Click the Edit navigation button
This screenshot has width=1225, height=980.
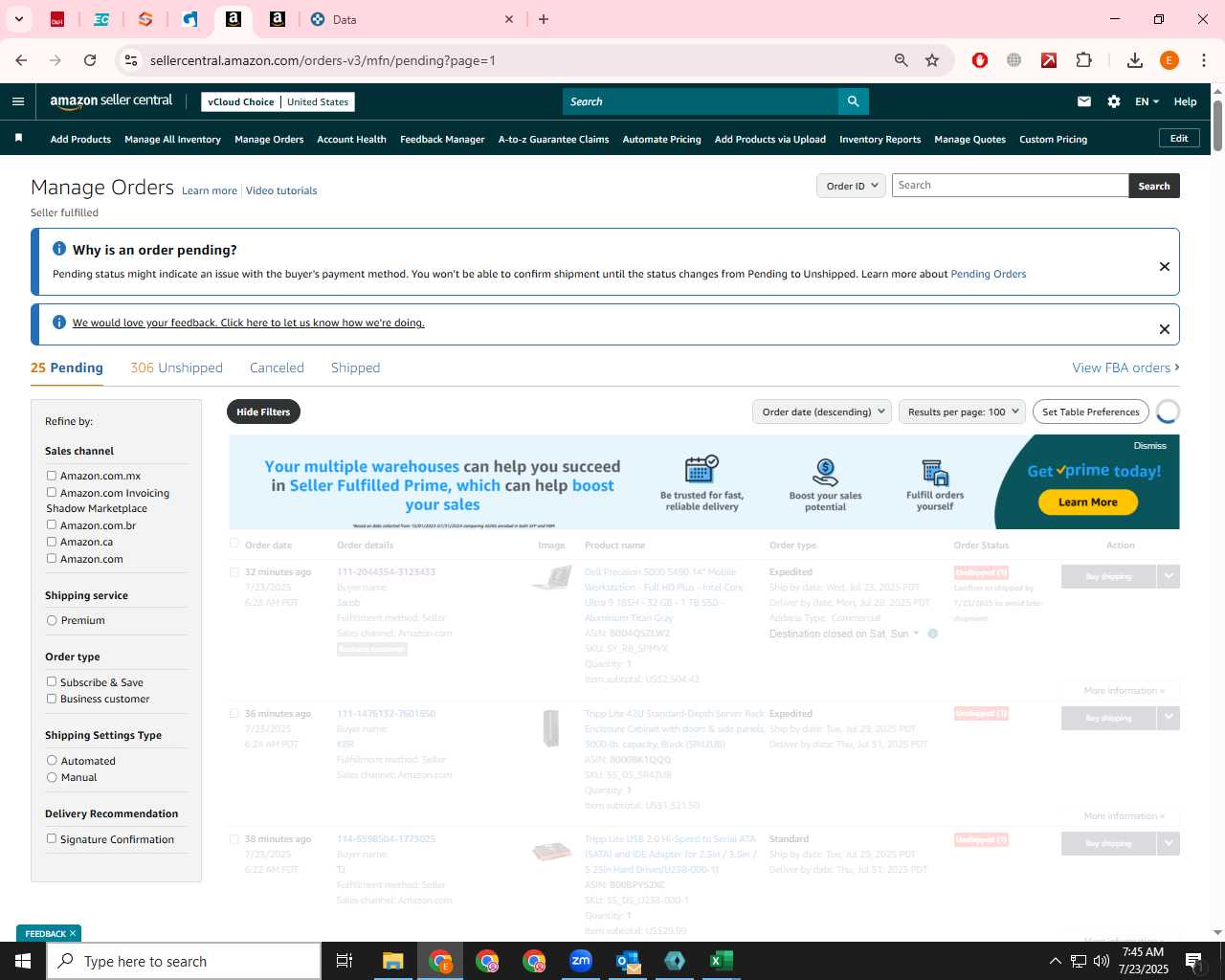click(1179, 138)
